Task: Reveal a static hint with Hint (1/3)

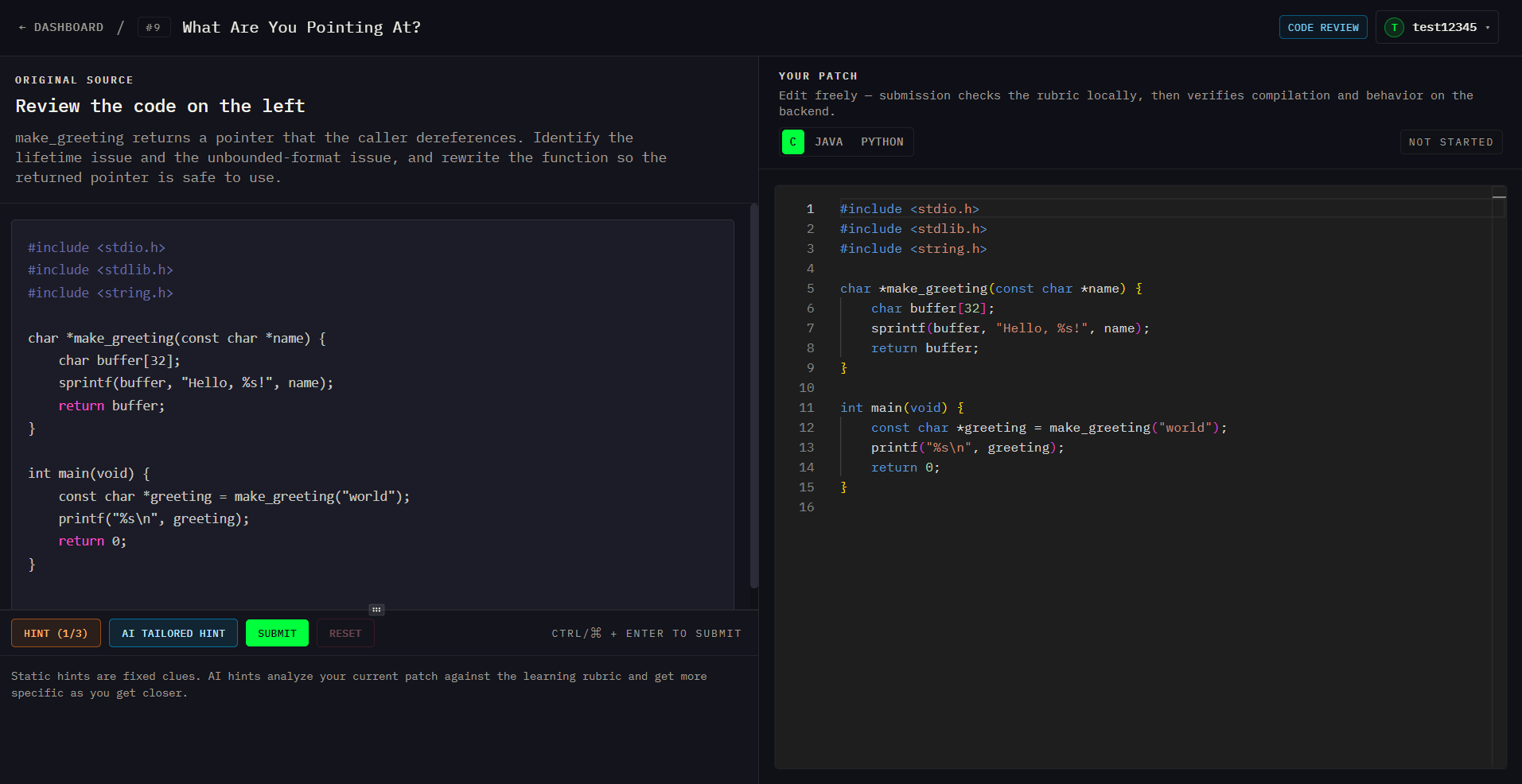Action: click(56, 634)
